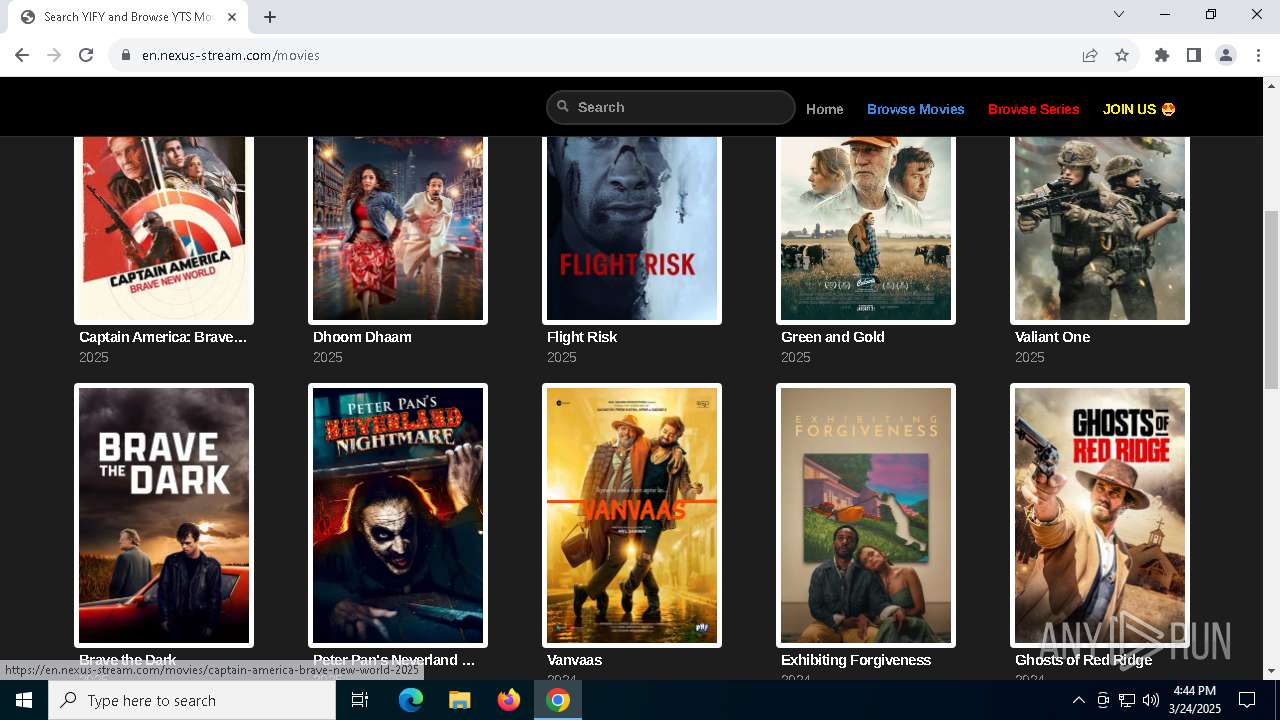The height and width of the screenshot is (720, 1280).
Task: Click the address bar URL field
Action: coord(600,55)
